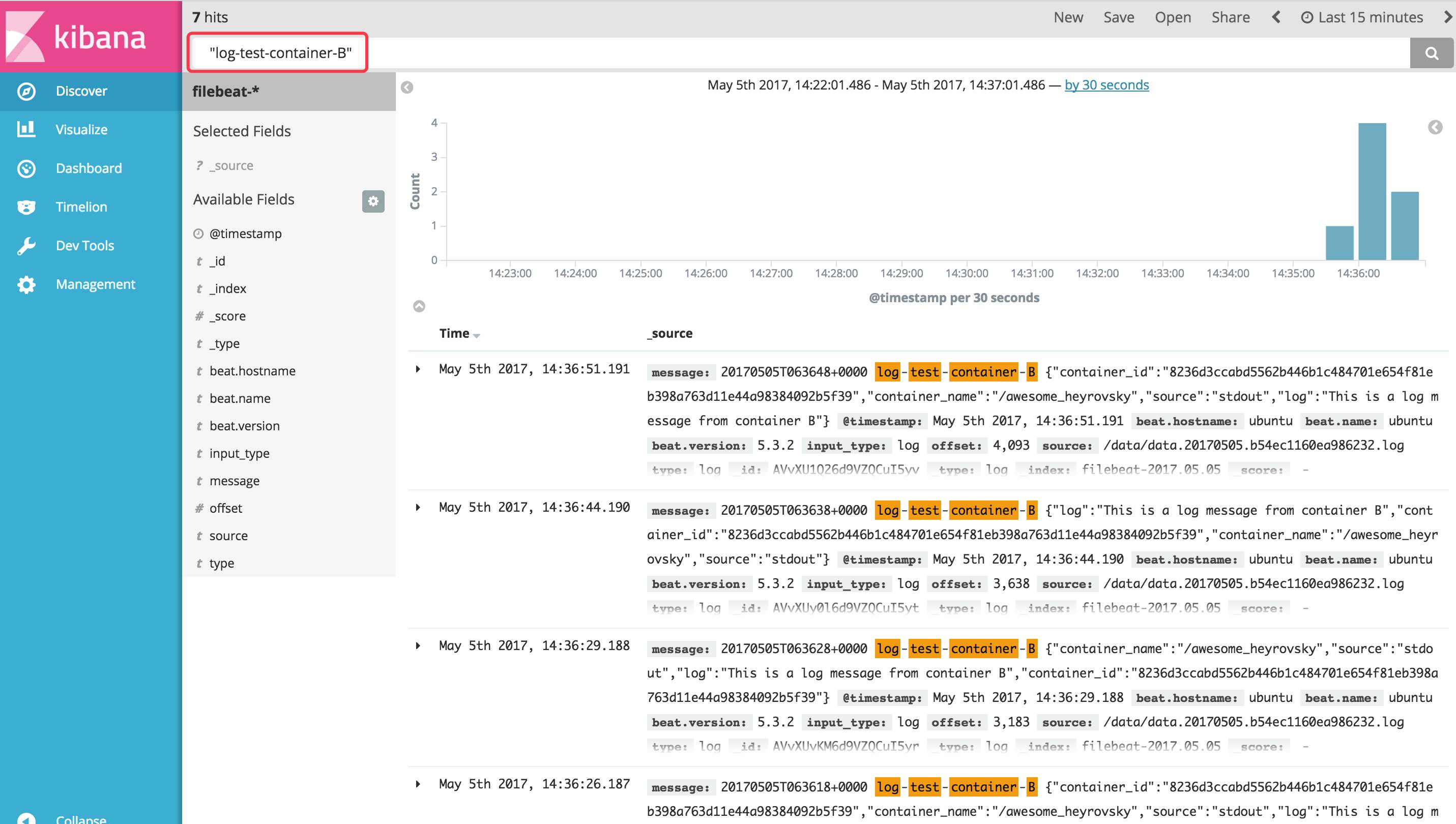Open the Discover section

(x=81, y=91)
